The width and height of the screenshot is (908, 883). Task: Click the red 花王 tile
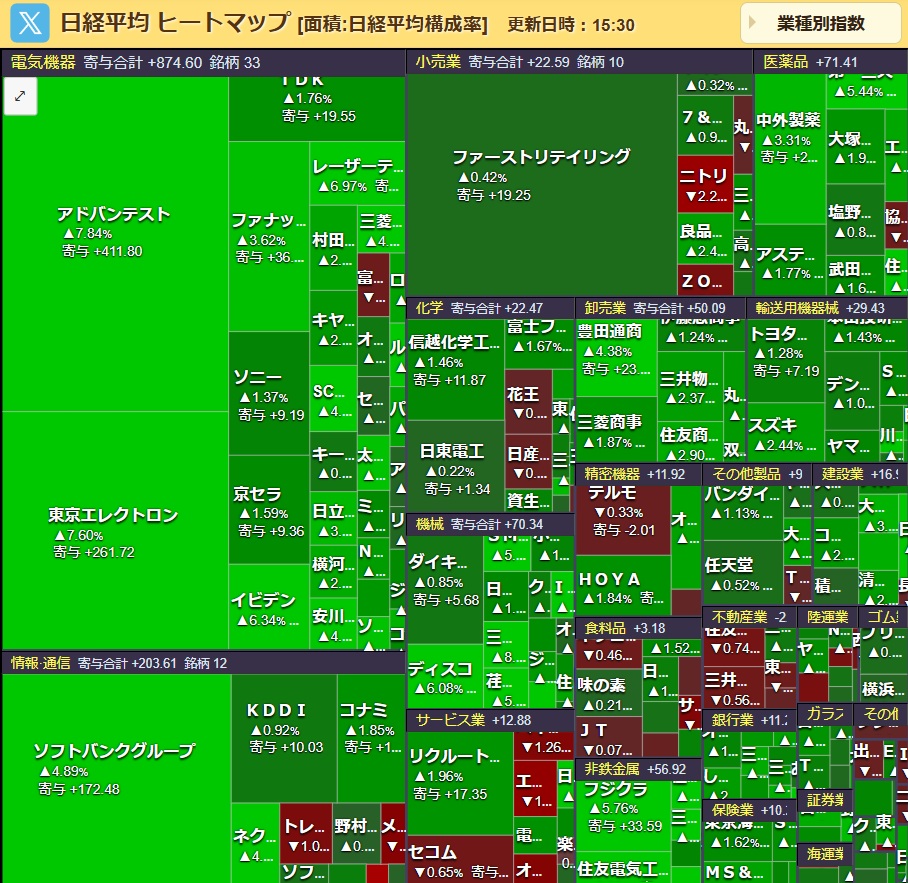coord(528,401)
